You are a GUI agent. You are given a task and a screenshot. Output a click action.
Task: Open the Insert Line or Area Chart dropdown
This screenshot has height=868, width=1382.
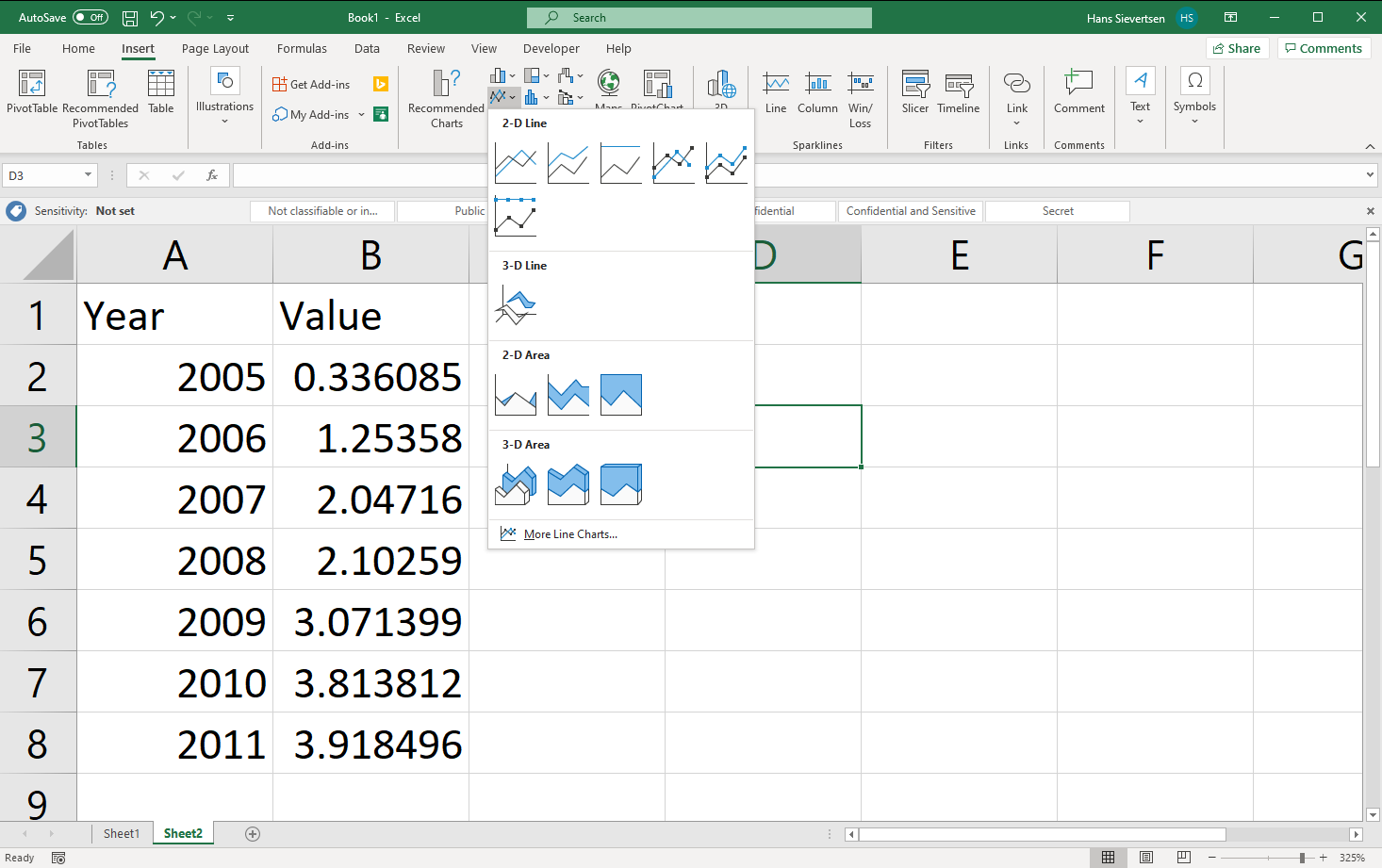tap(503, 96)
